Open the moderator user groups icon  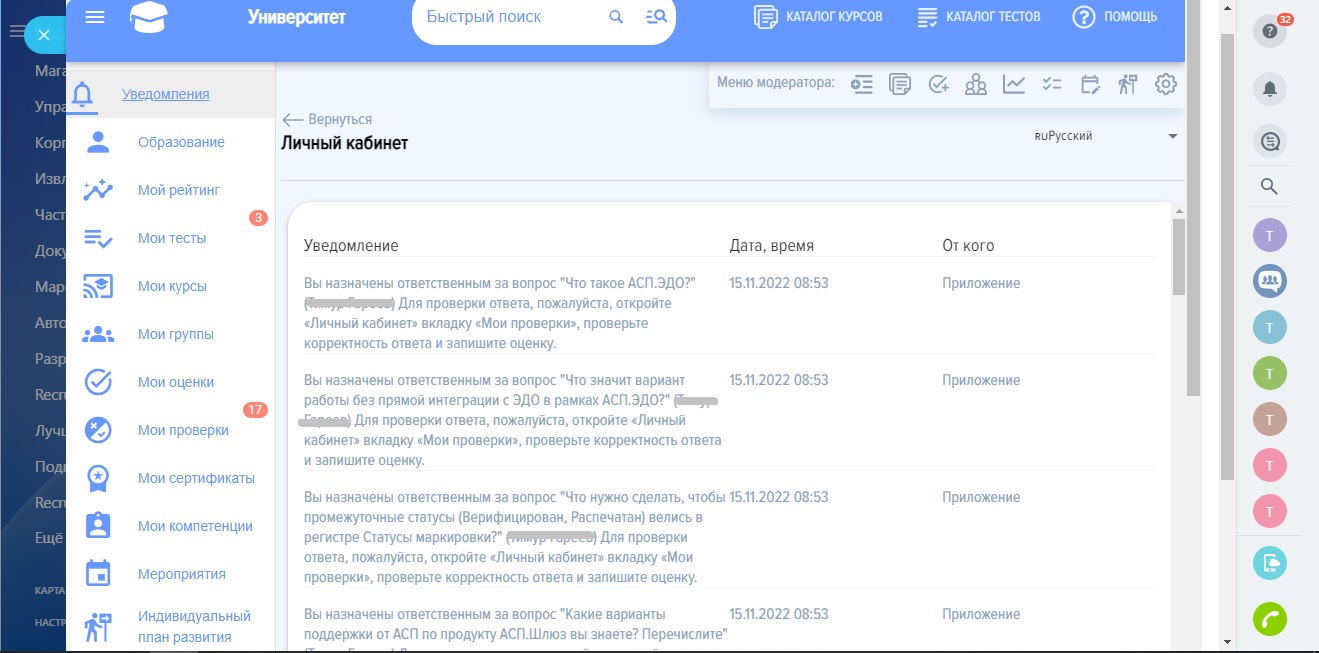[976, 84]
